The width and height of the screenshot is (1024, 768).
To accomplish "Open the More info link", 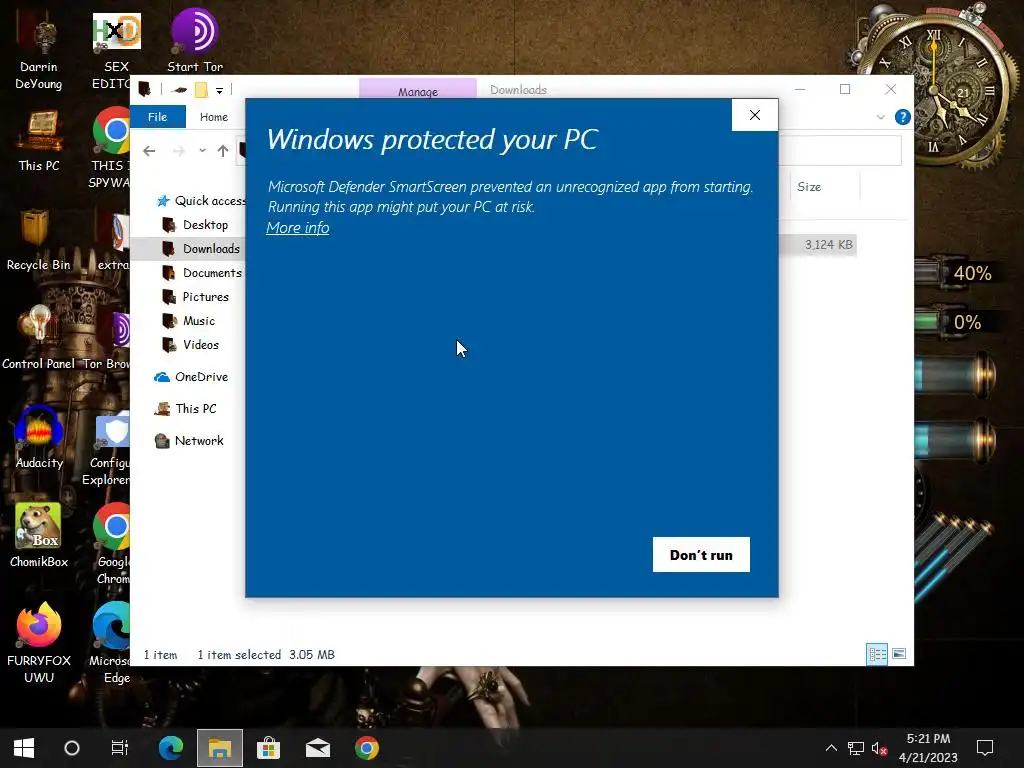I will 298,228.
